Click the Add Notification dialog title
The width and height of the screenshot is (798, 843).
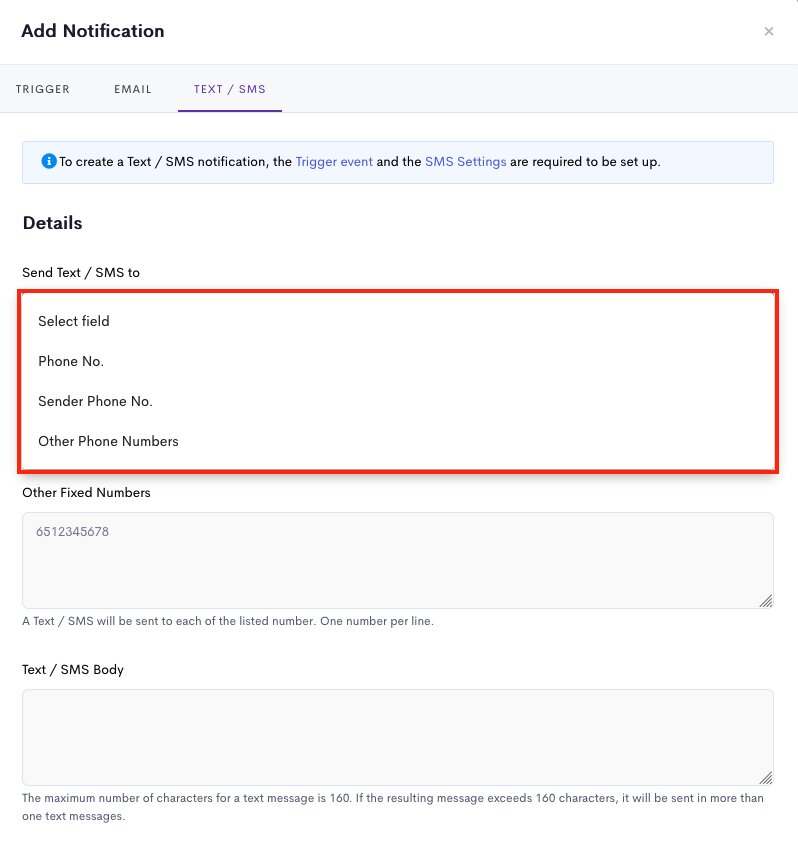(92, 31)
